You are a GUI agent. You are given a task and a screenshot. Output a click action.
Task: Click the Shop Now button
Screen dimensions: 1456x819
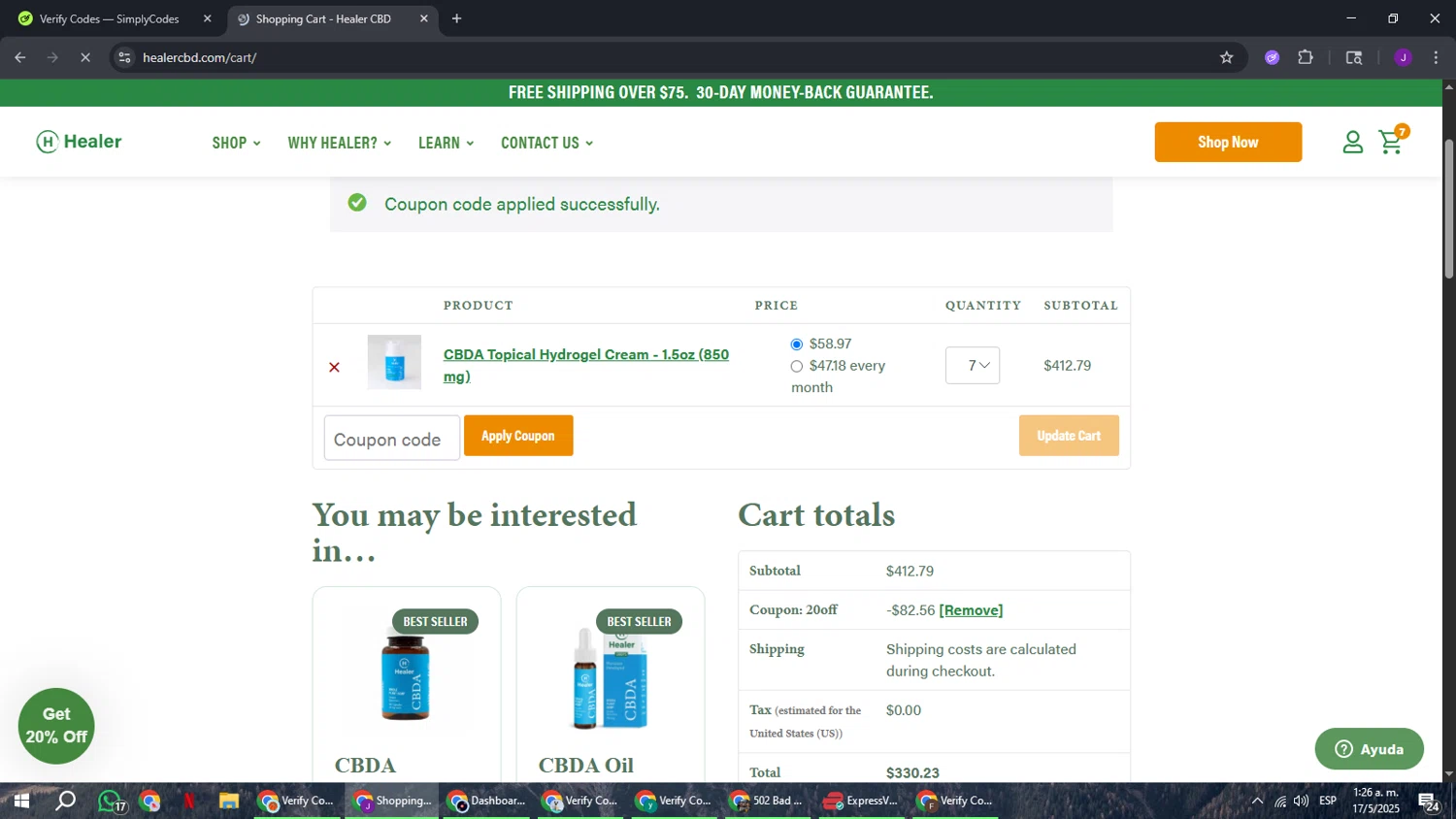click(1228, 142)
